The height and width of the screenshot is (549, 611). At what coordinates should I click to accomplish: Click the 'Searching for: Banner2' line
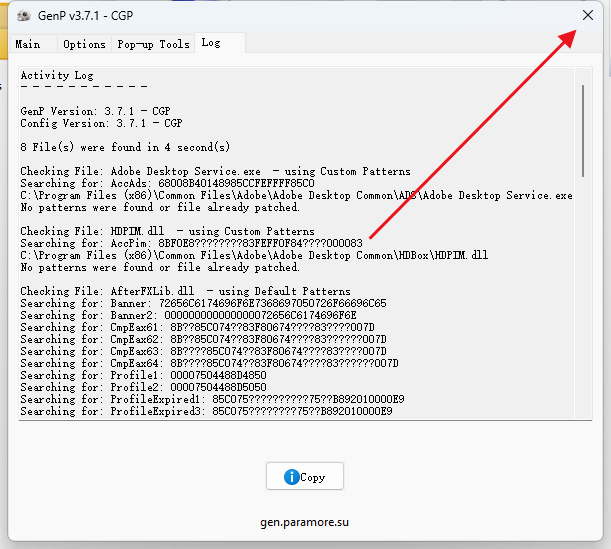pyautogui.click(x=189, y=315)
